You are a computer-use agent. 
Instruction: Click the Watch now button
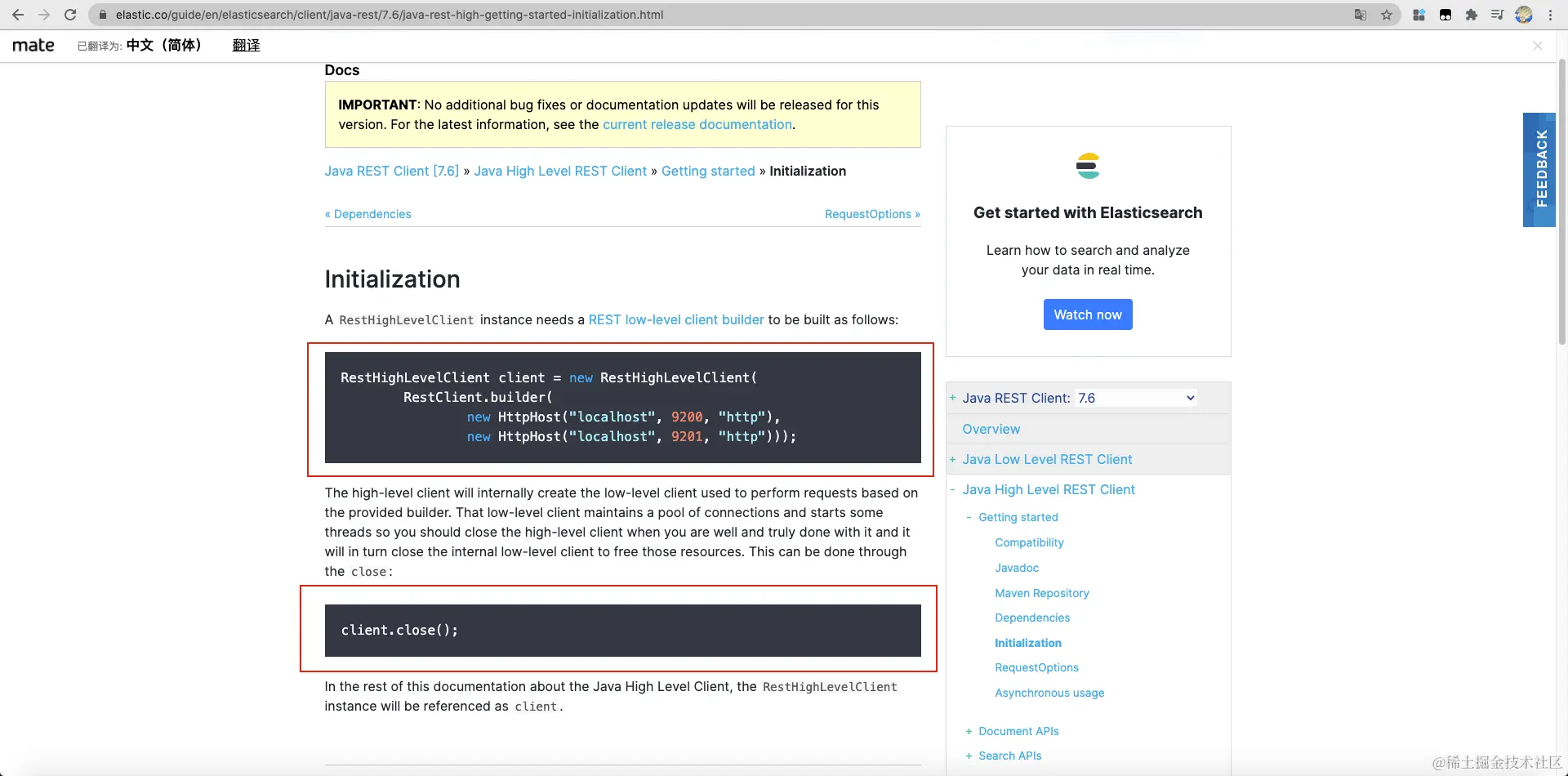point(1088,314)
